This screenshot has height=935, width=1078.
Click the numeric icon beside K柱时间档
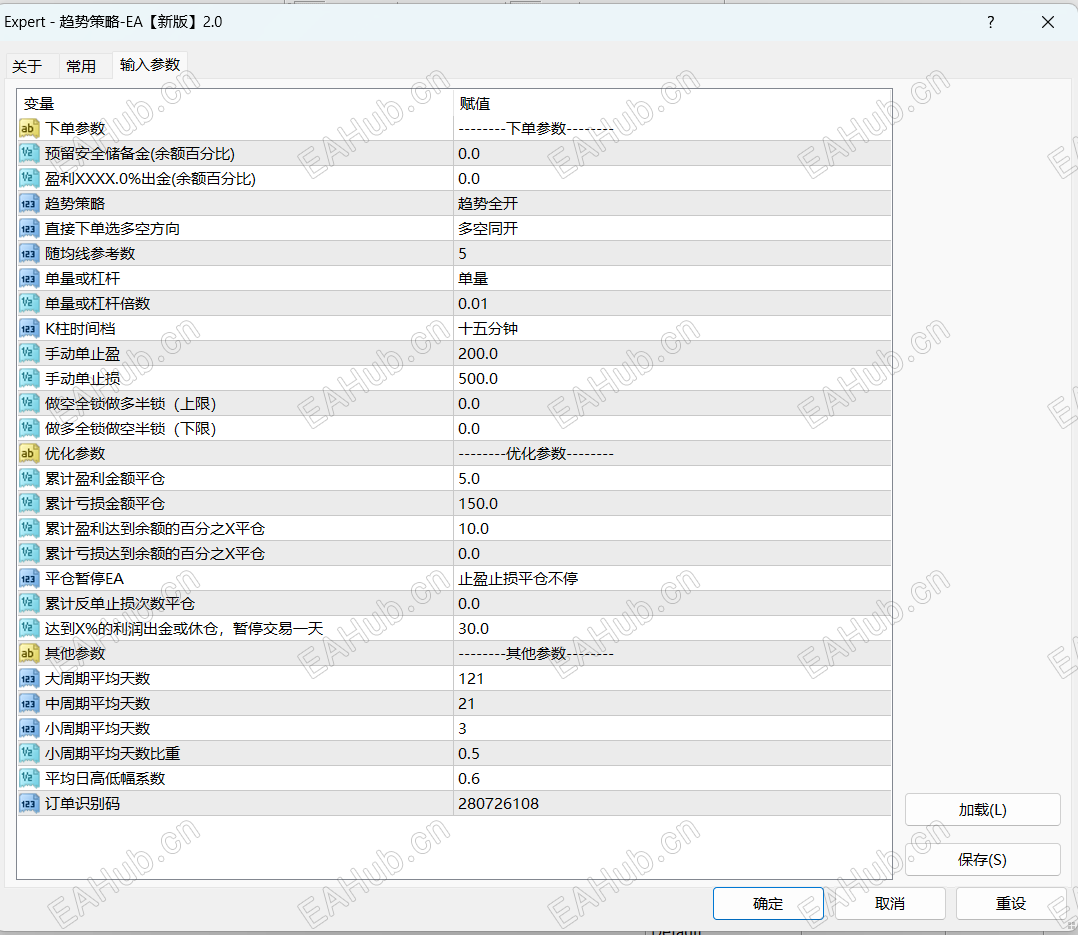28,328
